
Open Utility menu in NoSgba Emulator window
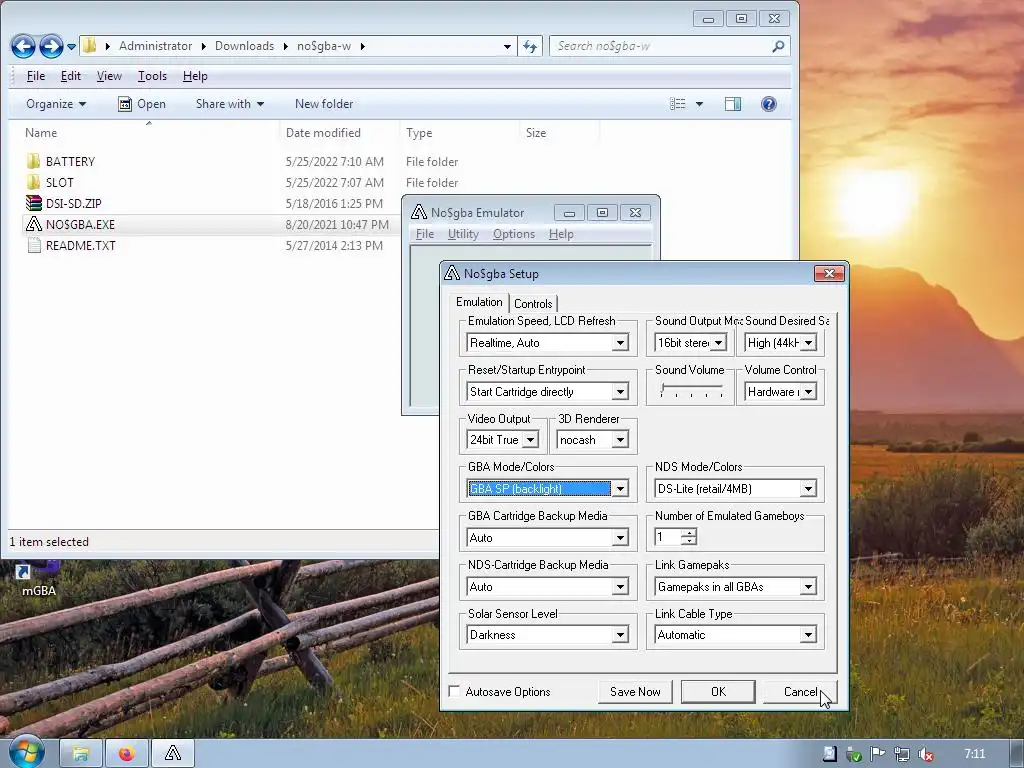click(463, 234)
